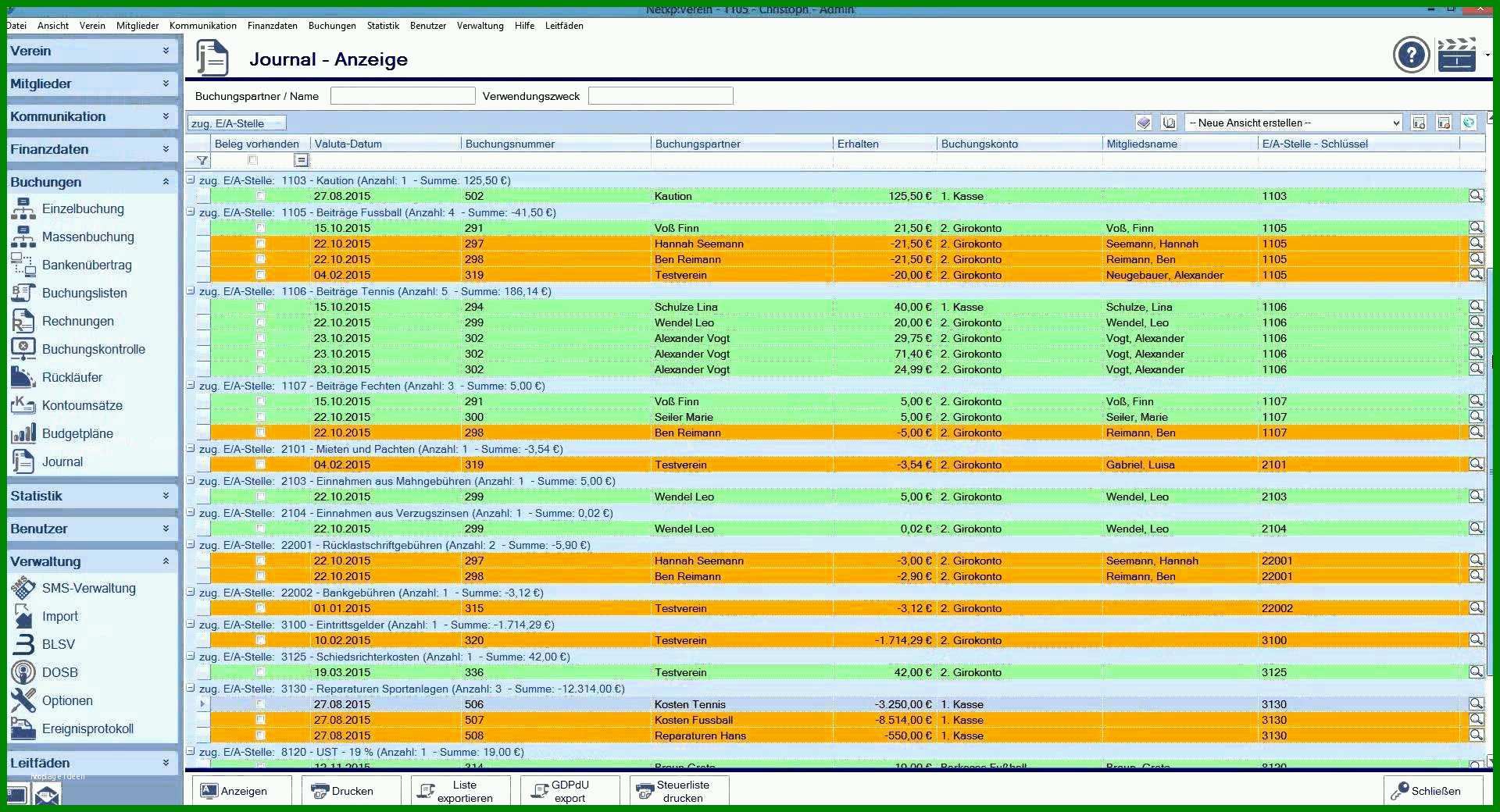Open the Bankenübertrag sidebar item
This screenshot has width=1500, height=812.
(x=86, y=265)
